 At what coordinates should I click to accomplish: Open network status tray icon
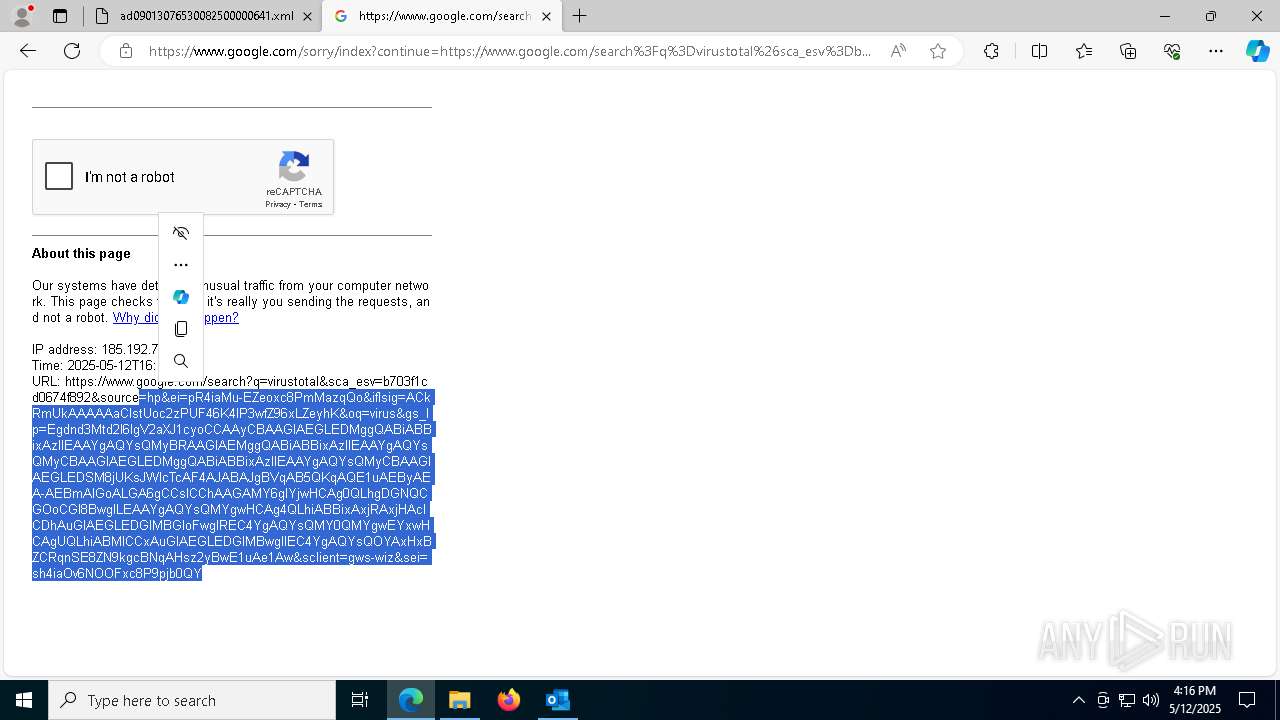[x=1127, y=700]
